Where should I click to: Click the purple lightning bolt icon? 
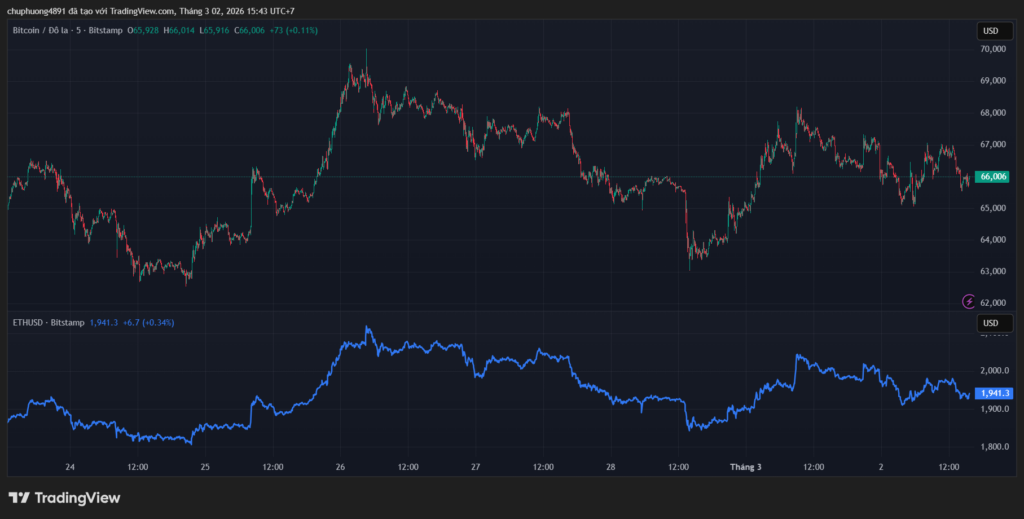(x=968, y=301)
